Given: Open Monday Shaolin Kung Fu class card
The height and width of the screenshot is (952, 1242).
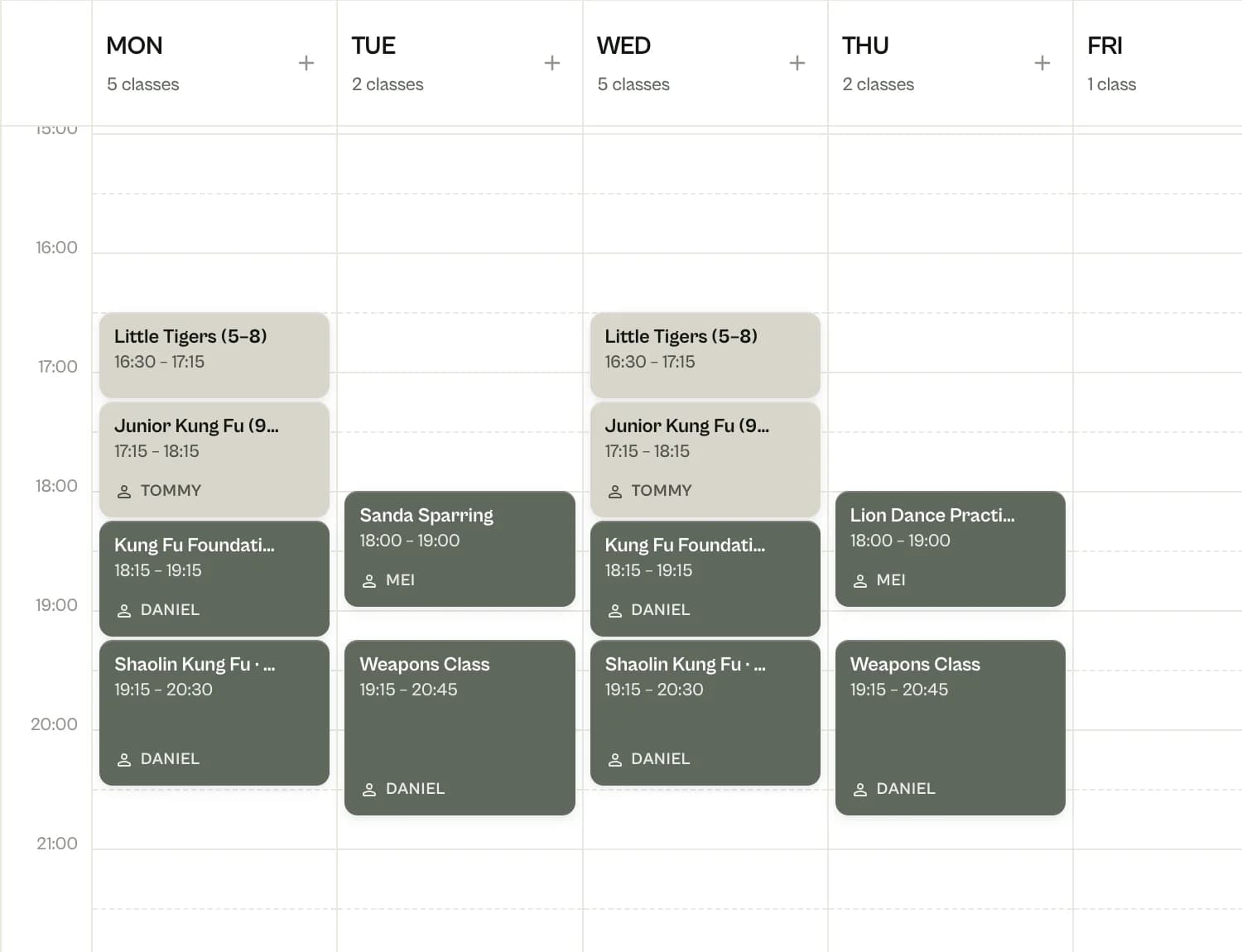Looking at the screenshot, I should point(214,713).
